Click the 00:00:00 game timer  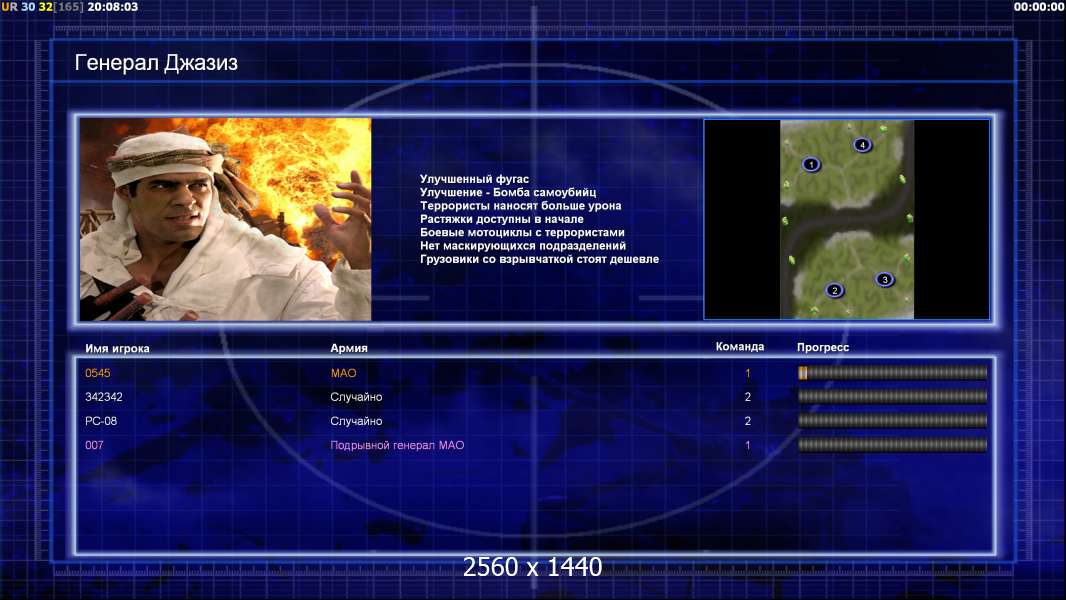coord(1039,7)
